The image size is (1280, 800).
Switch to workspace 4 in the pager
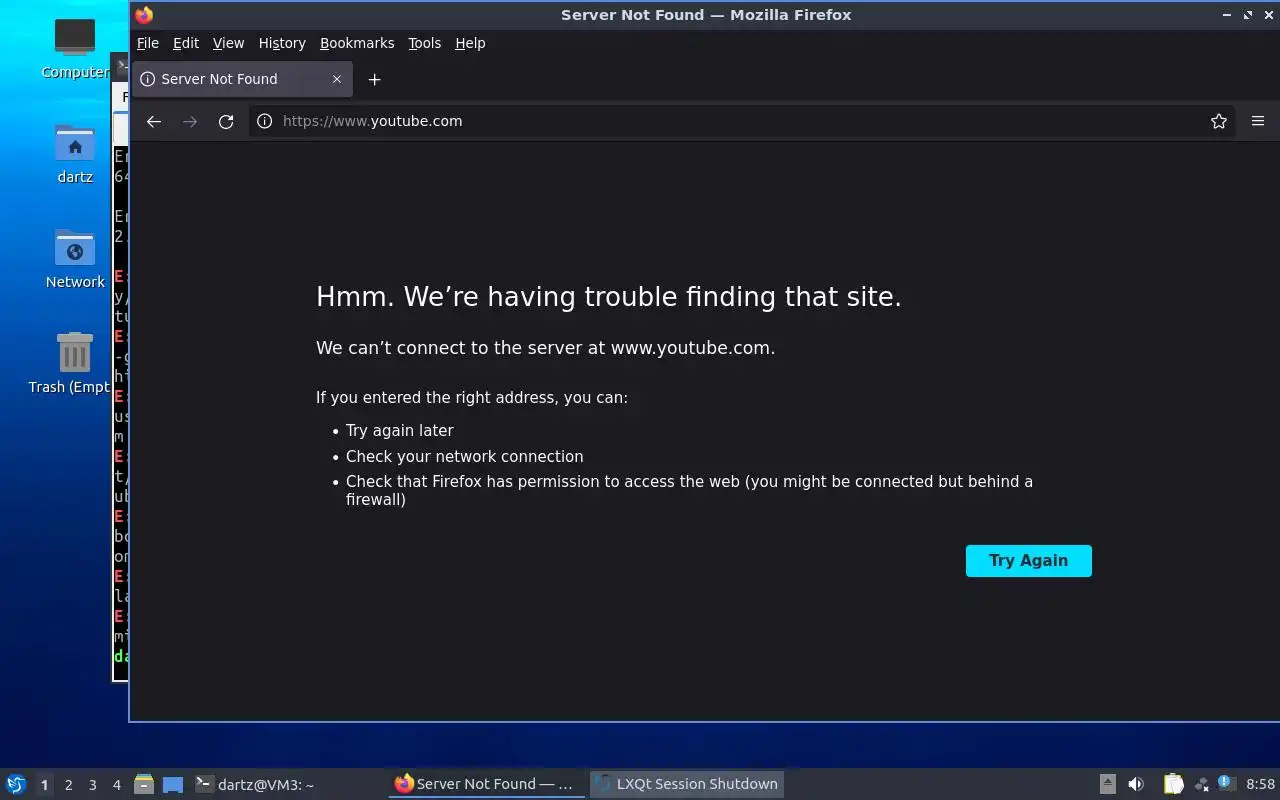coord(116,785)
